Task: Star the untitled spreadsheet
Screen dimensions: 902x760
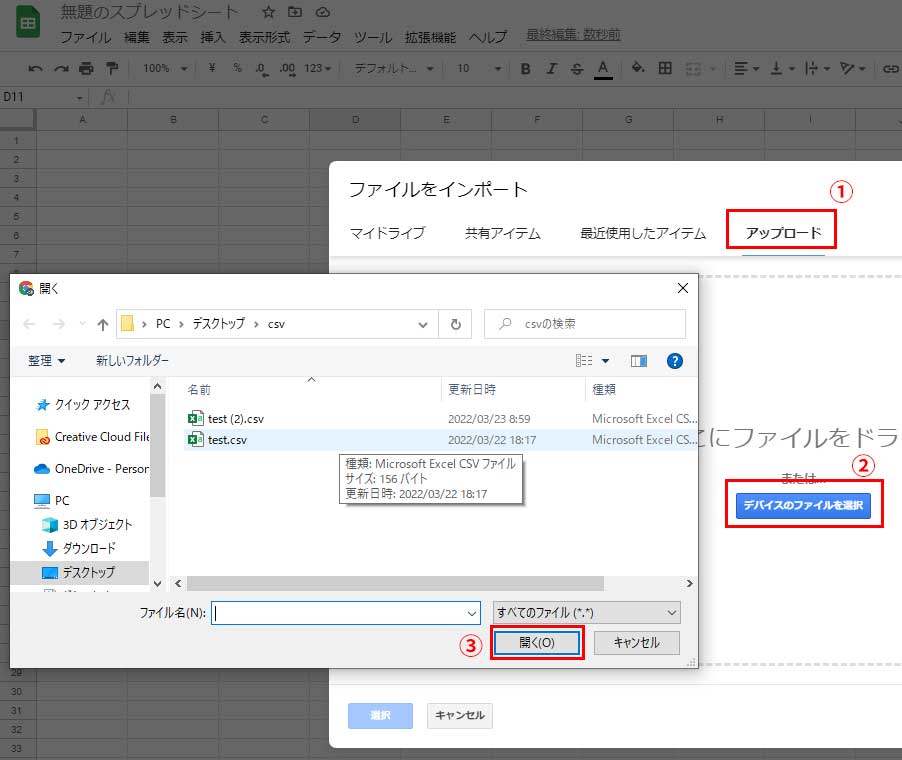Action: 268,12
